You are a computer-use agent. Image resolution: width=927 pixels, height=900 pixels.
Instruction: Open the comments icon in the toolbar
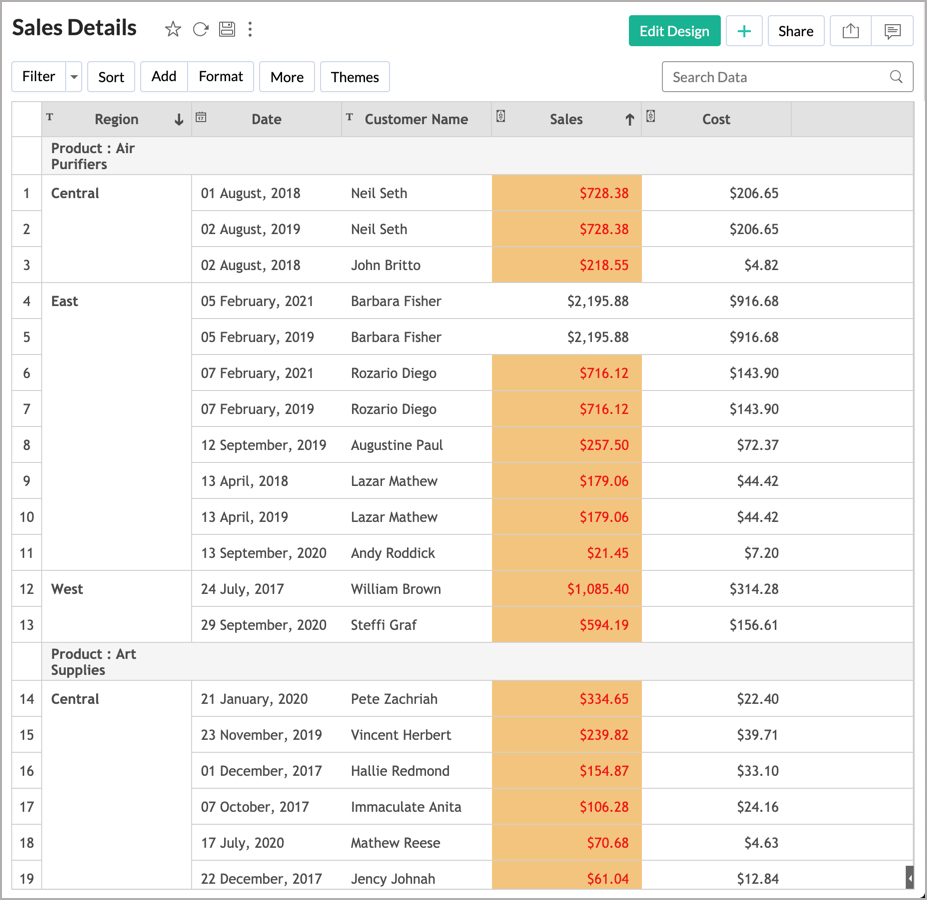pos(891,31)
